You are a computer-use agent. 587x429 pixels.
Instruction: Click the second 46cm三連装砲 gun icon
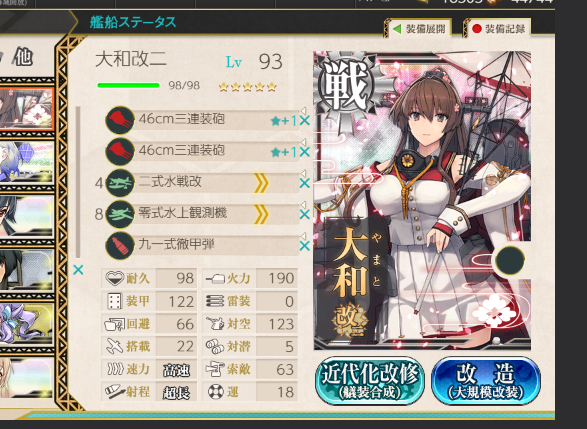(x=120, y=151)
